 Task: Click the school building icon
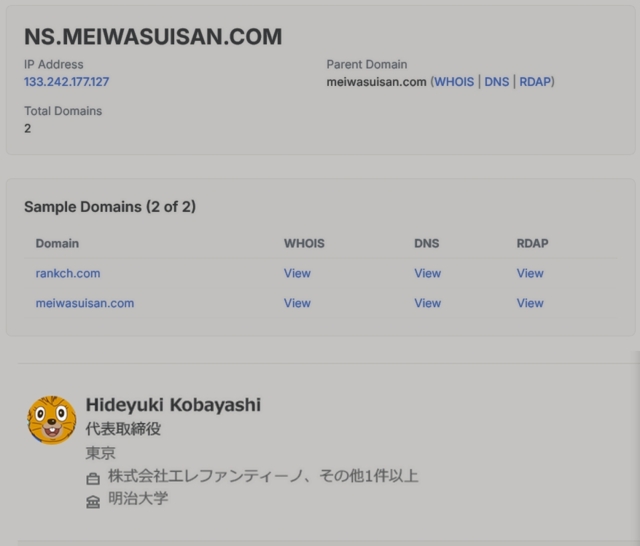(x=93, y=502)
